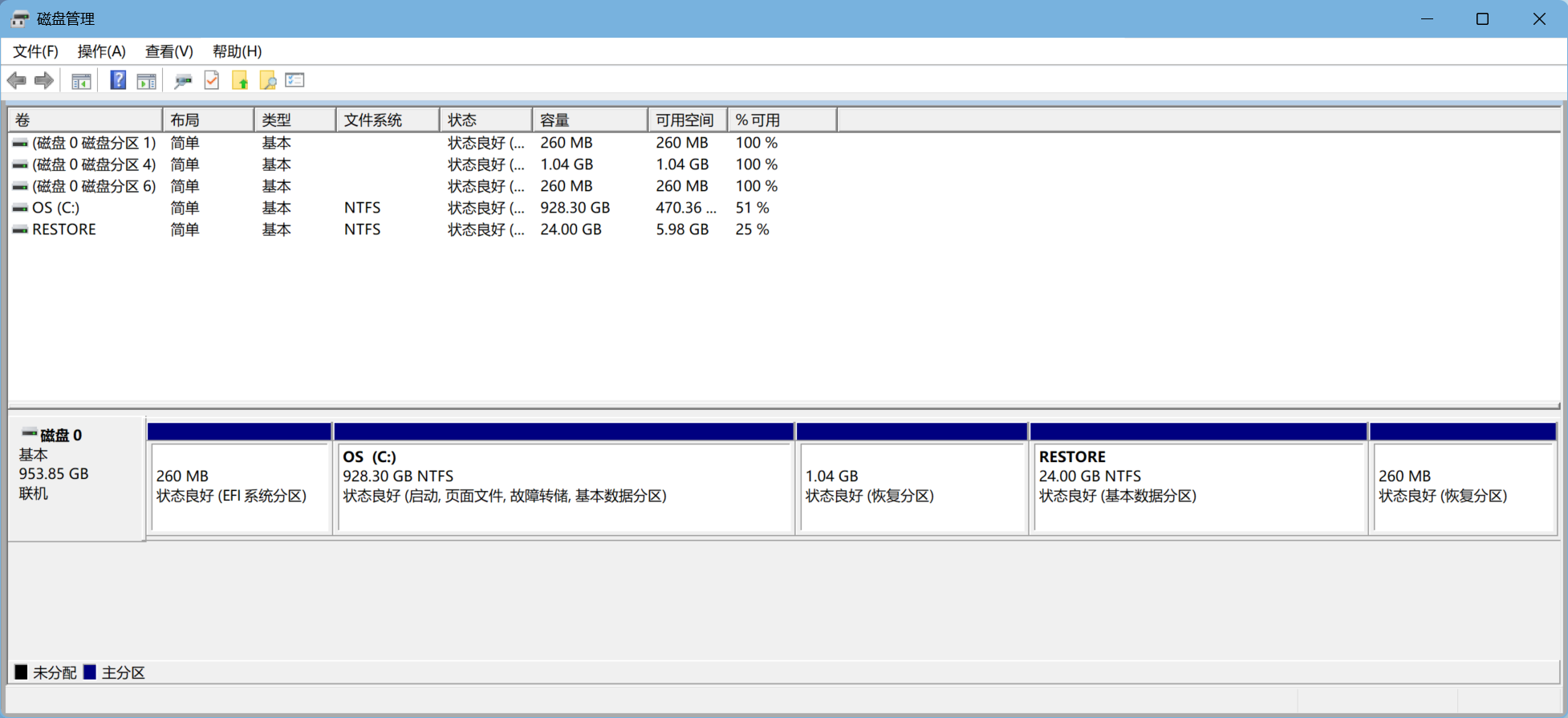
Task: Open the 查看(V) menu
Action: (x=169, y=51)
